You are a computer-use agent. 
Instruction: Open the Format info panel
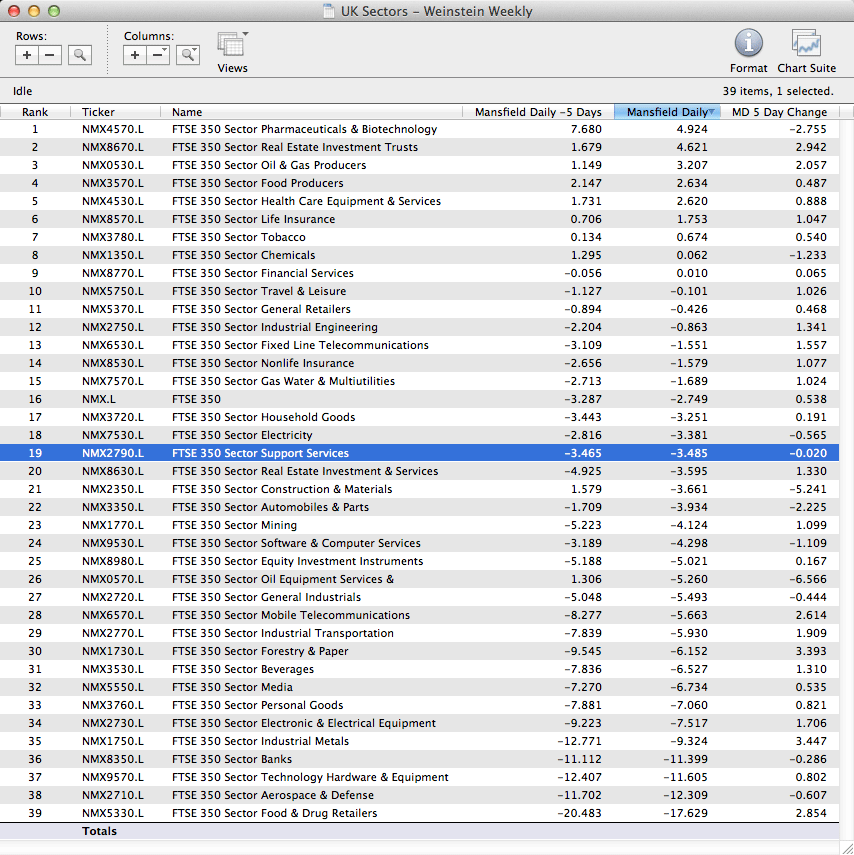(x=748, y=44)
